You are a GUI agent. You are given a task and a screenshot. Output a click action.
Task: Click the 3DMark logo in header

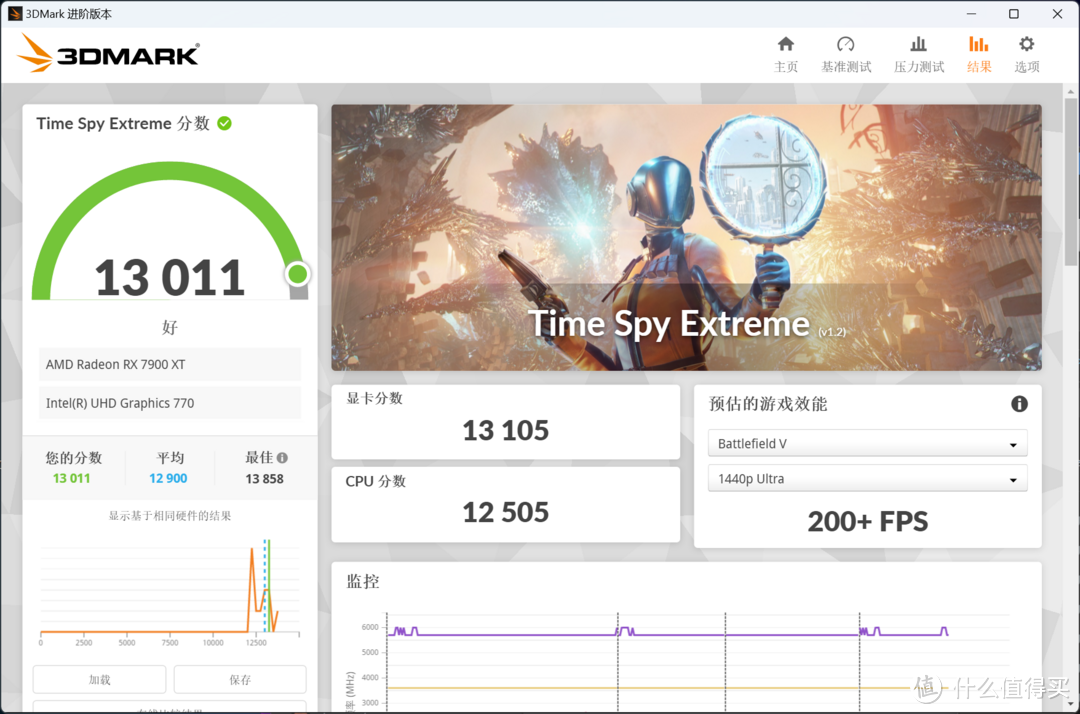click(x=108, y=53)
